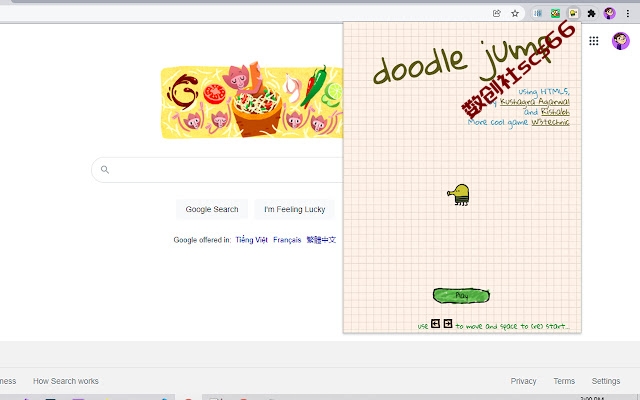640x400 pixels.
Task: Click the Doodle Jump extension toolbar icon
Action: (573, 13)
